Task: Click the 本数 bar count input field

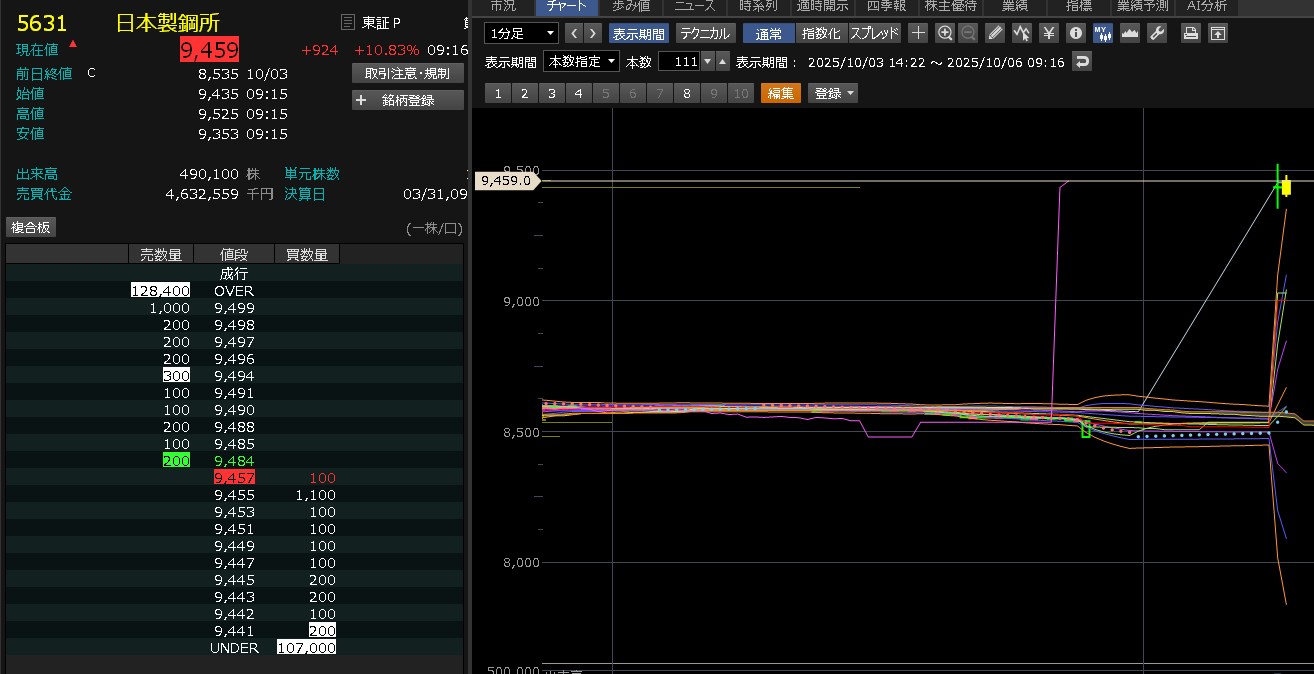Action: (x=679, y=62)
